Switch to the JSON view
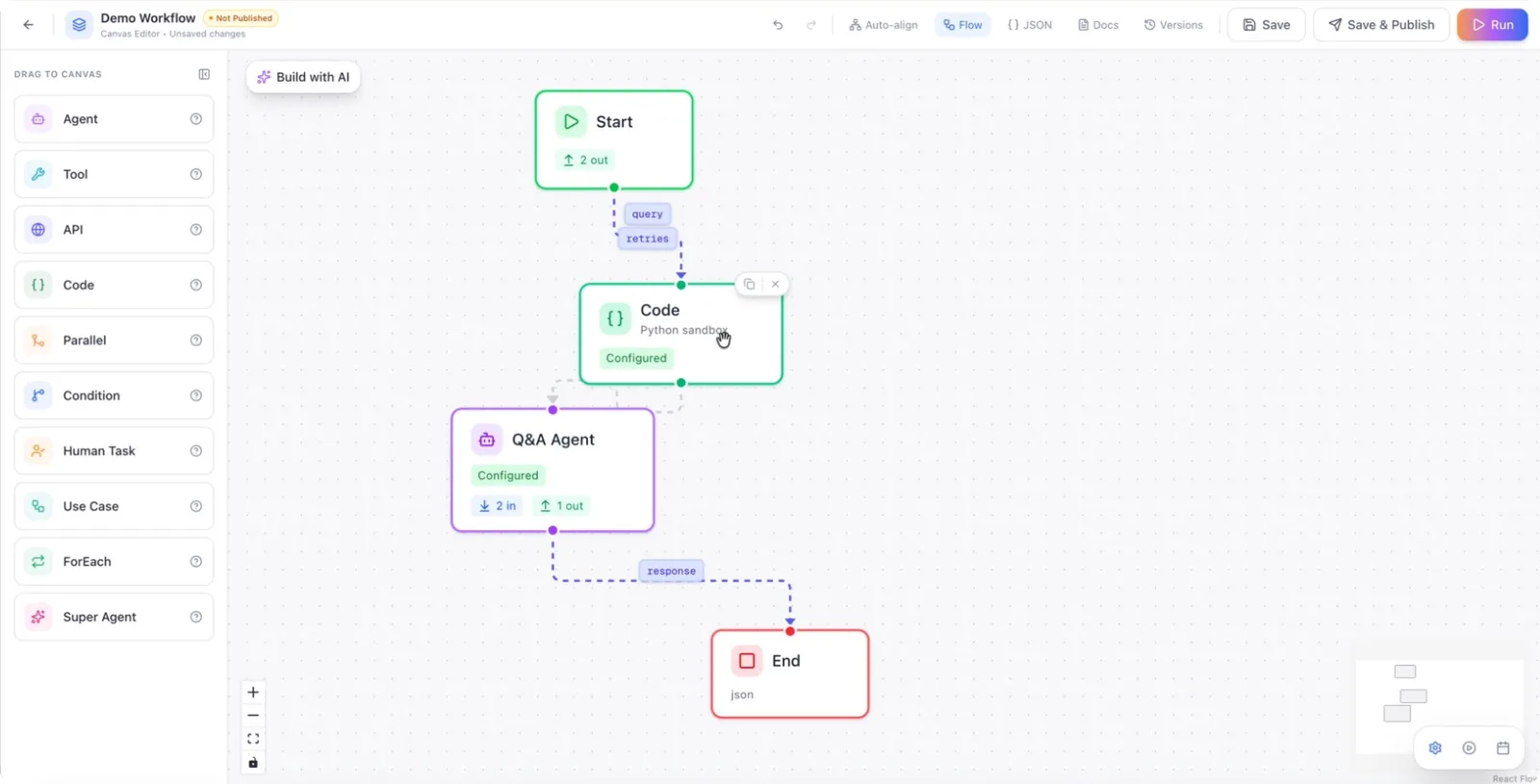The height and width of the screenshot is (784, 1540). click(x=1030, y=25)
